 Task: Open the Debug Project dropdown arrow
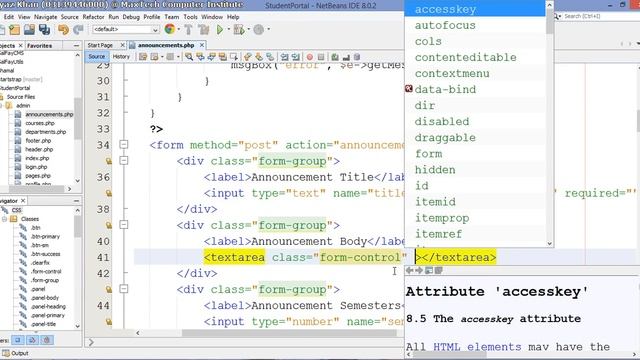click(x=248, y=29)
